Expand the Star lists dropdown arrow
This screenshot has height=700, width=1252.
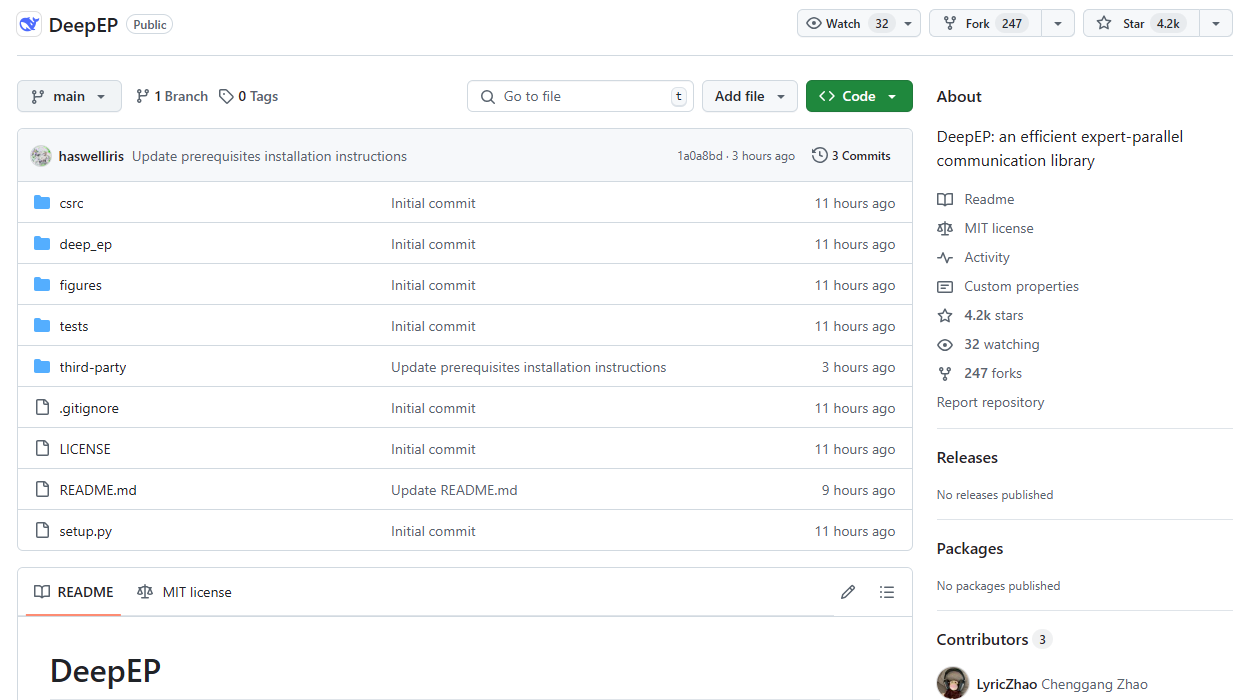1216,23
